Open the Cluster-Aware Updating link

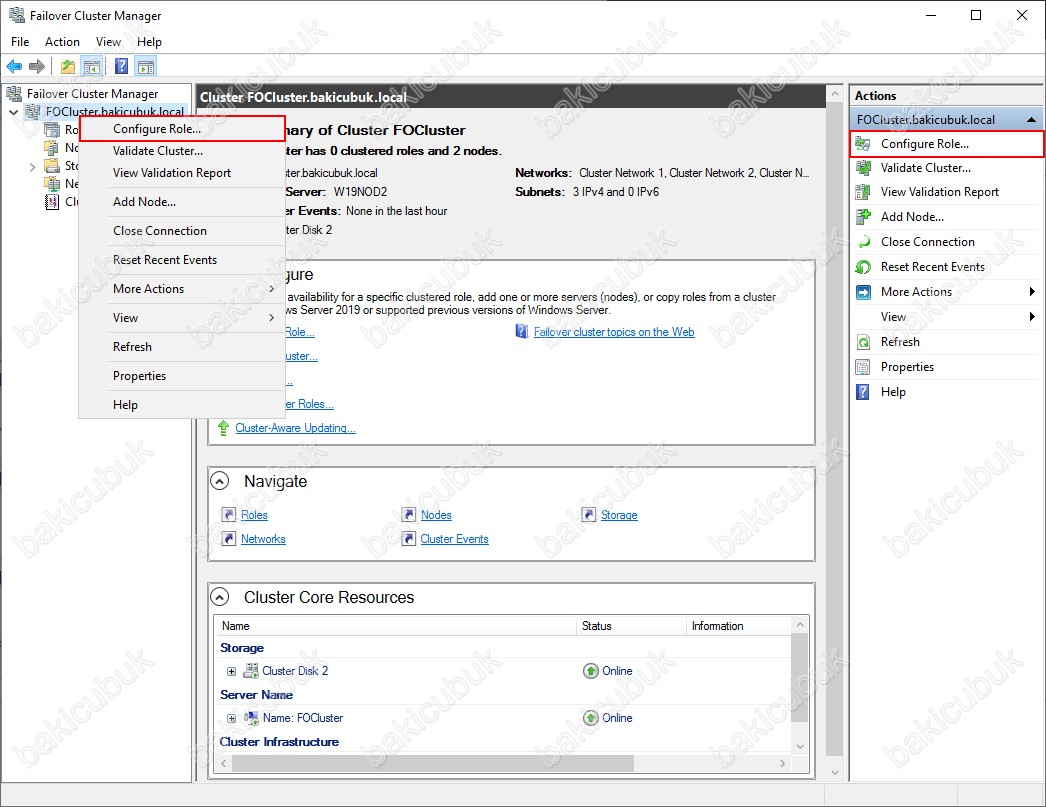click(x=295, y=428)
